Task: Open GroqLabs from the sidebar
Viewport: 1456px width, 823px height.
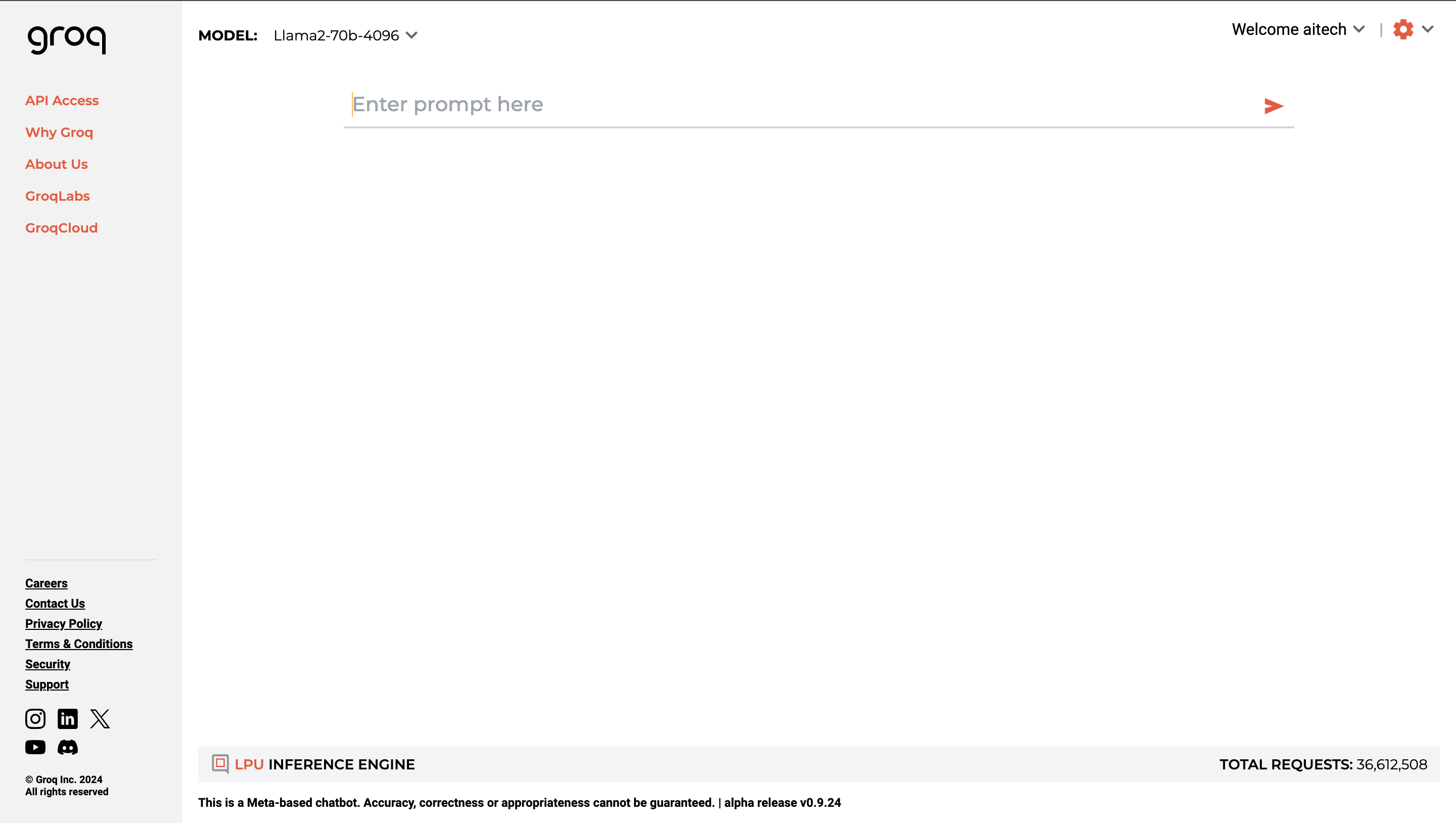Action: pyautogui.click(x=58, y=196)
